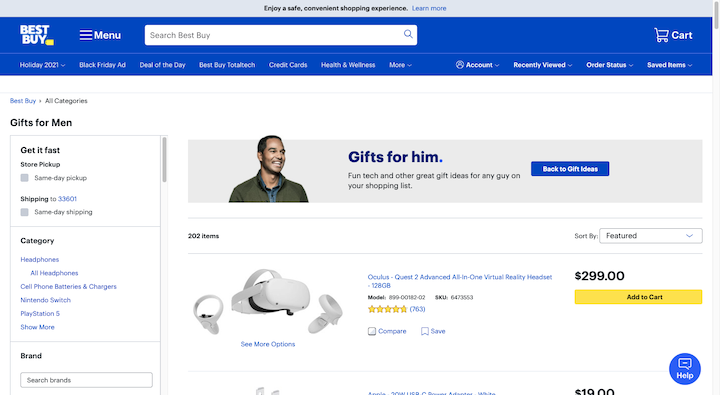Click the five-star rating of Oculus Quest 2

[x=387, y=309]
